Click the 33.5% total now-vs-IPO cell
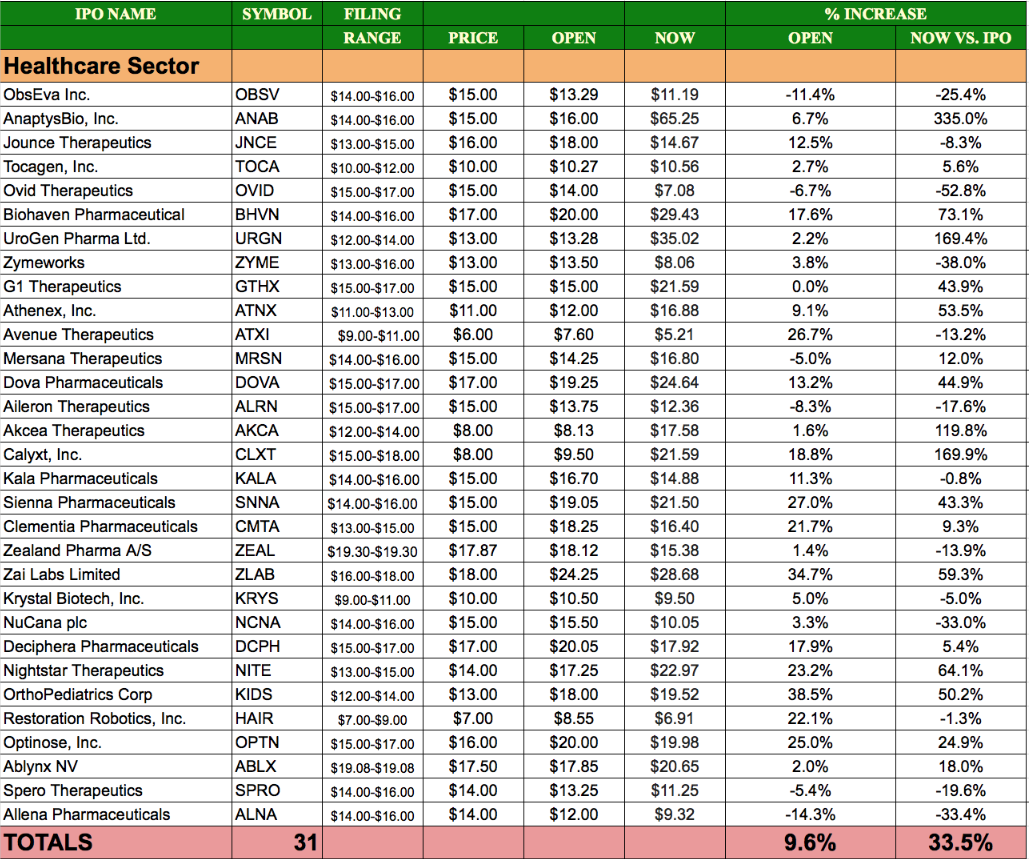 click(x=960, y=842)
